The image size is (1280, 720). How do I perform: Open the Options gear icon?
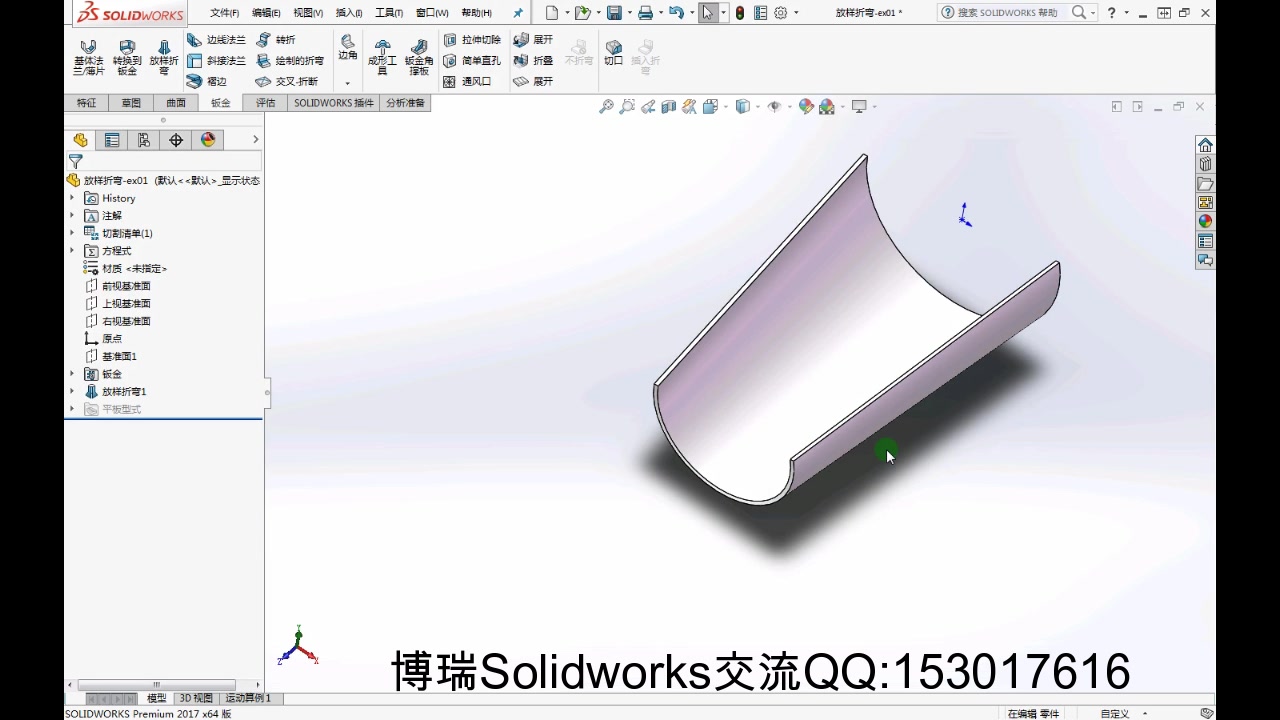pyautogui.click(x=781, y=13)
